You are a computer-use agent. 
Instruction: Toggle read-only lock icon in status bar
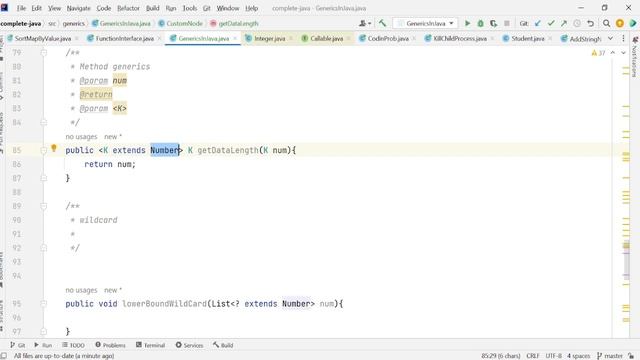[631, 356]
